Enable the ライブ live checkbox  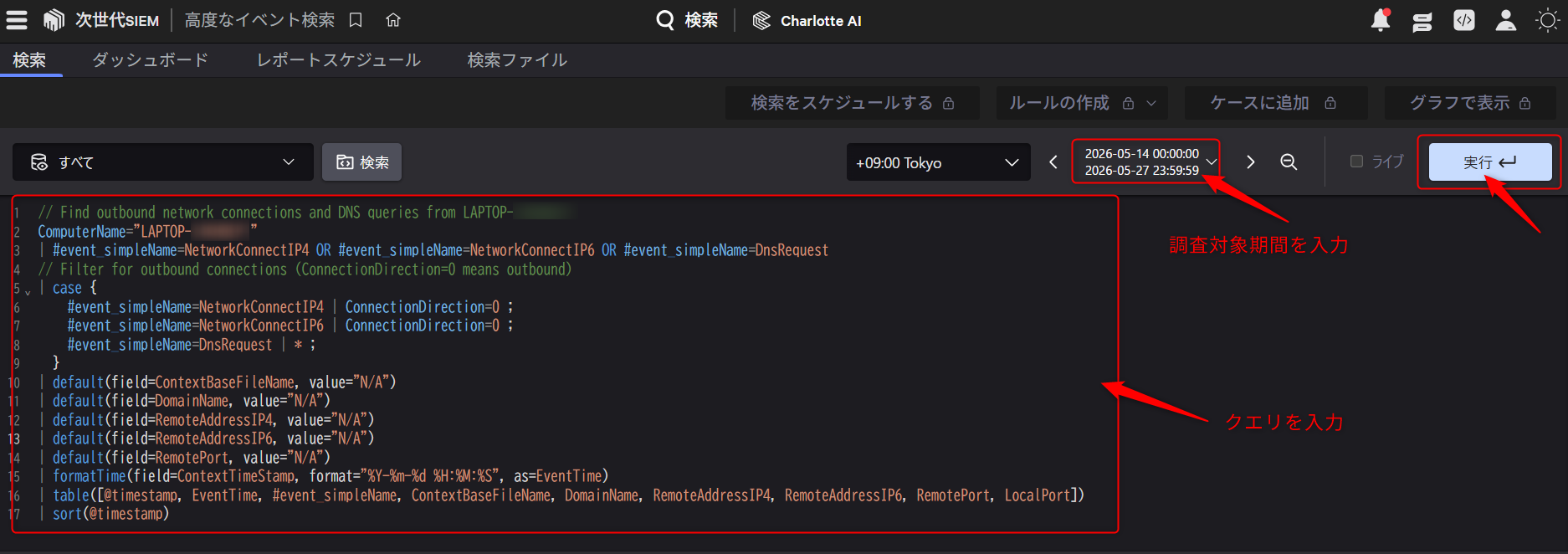[x=1356, y=161]
